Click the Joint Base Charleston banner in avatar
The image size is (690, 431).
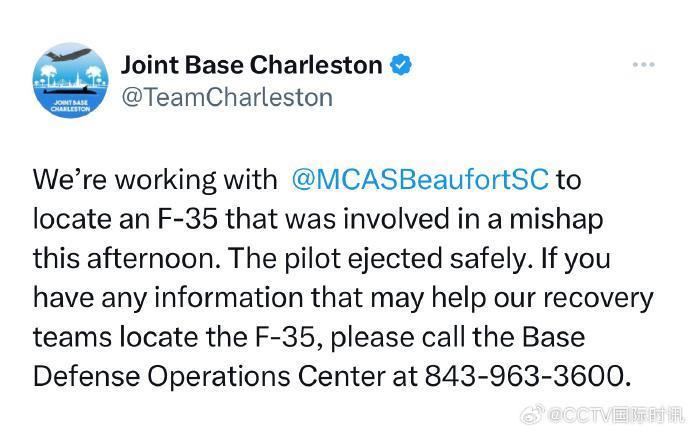click(x=69, y=105)
